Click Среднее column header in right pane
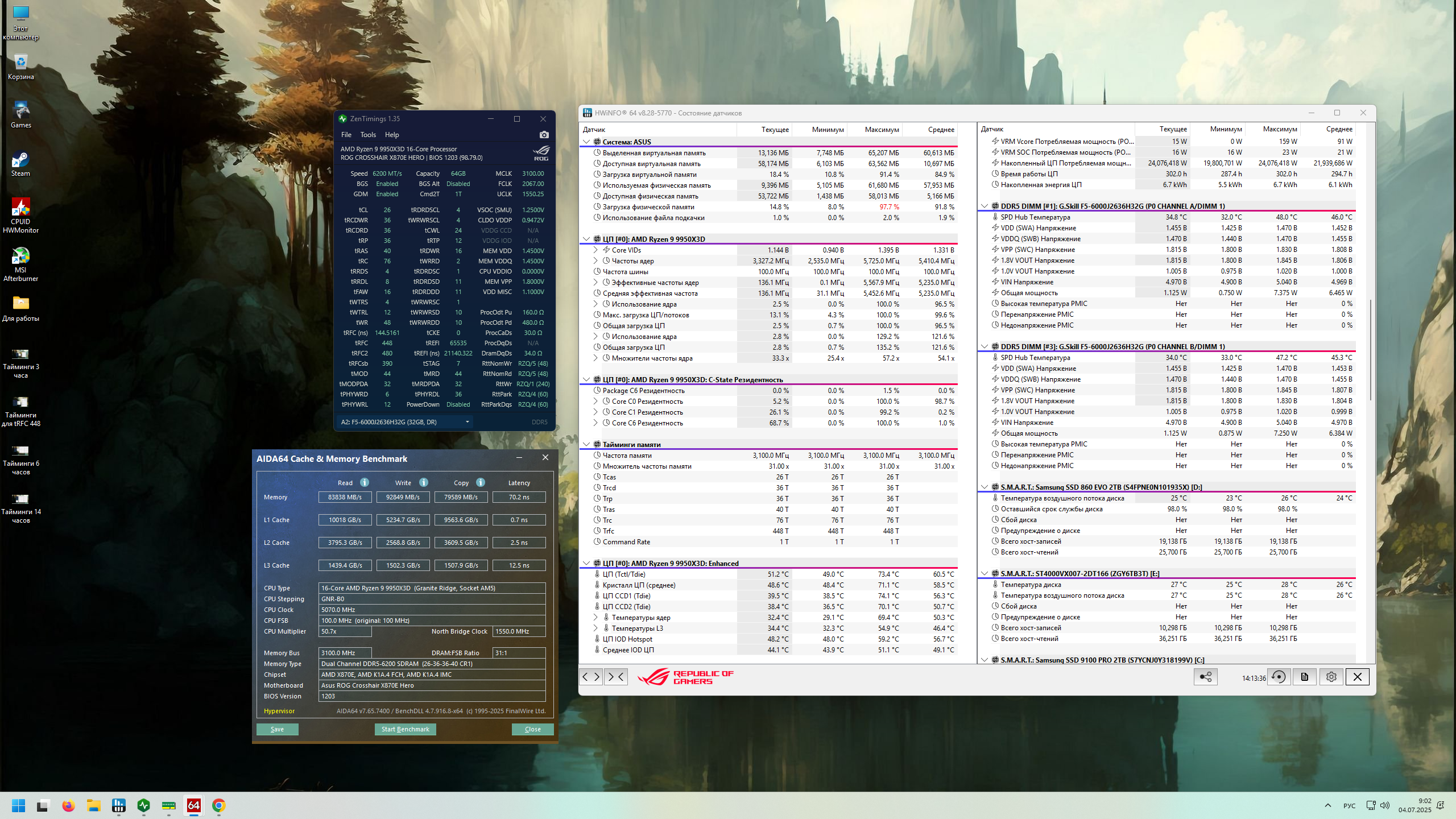 1328,129
